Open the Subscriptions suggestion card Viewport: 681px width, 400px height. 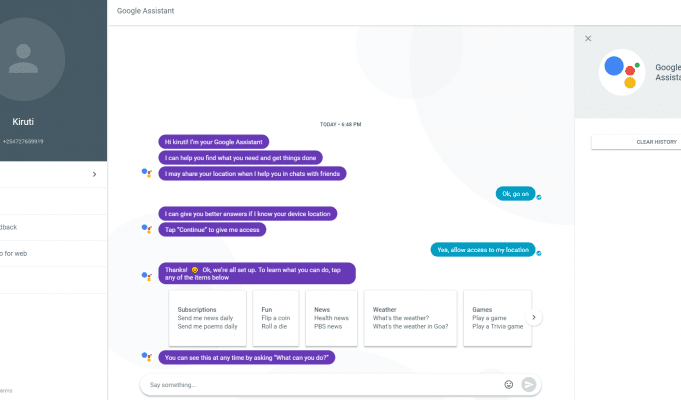point(208,318)
